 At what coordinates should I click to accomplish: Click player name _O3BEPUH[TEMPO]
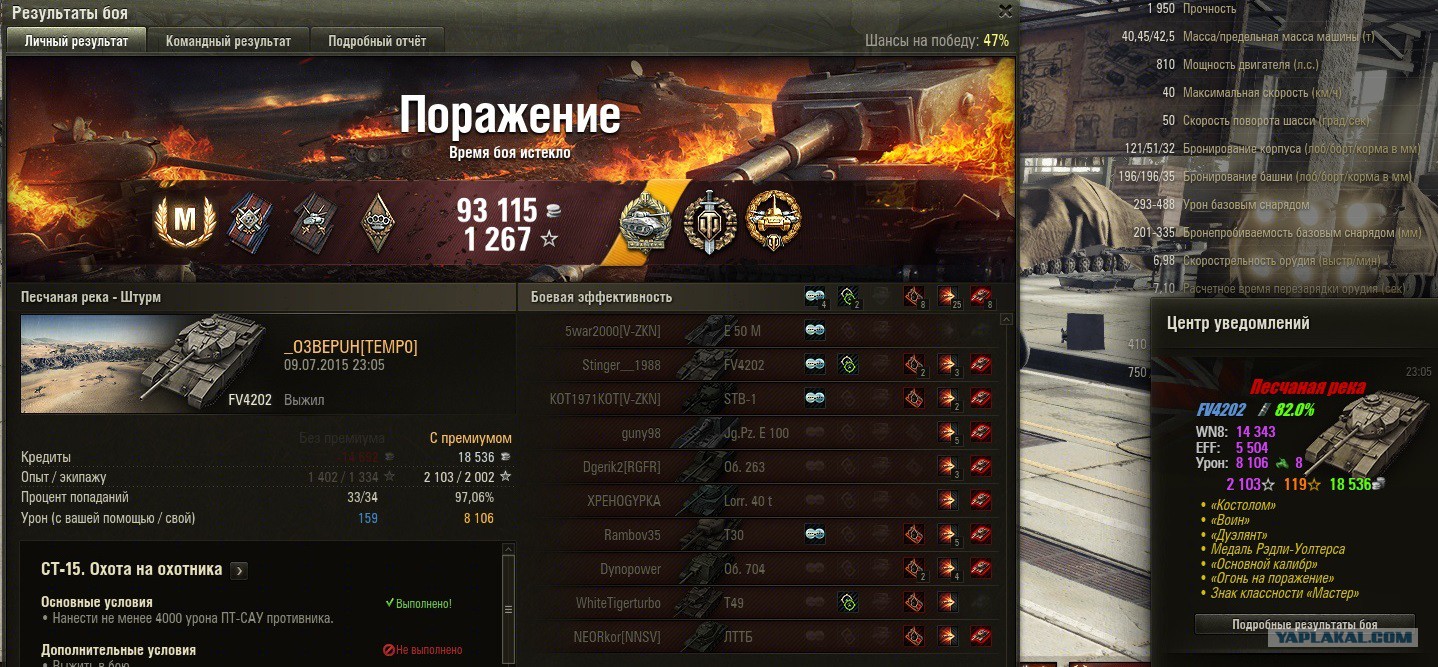(351, 347)
